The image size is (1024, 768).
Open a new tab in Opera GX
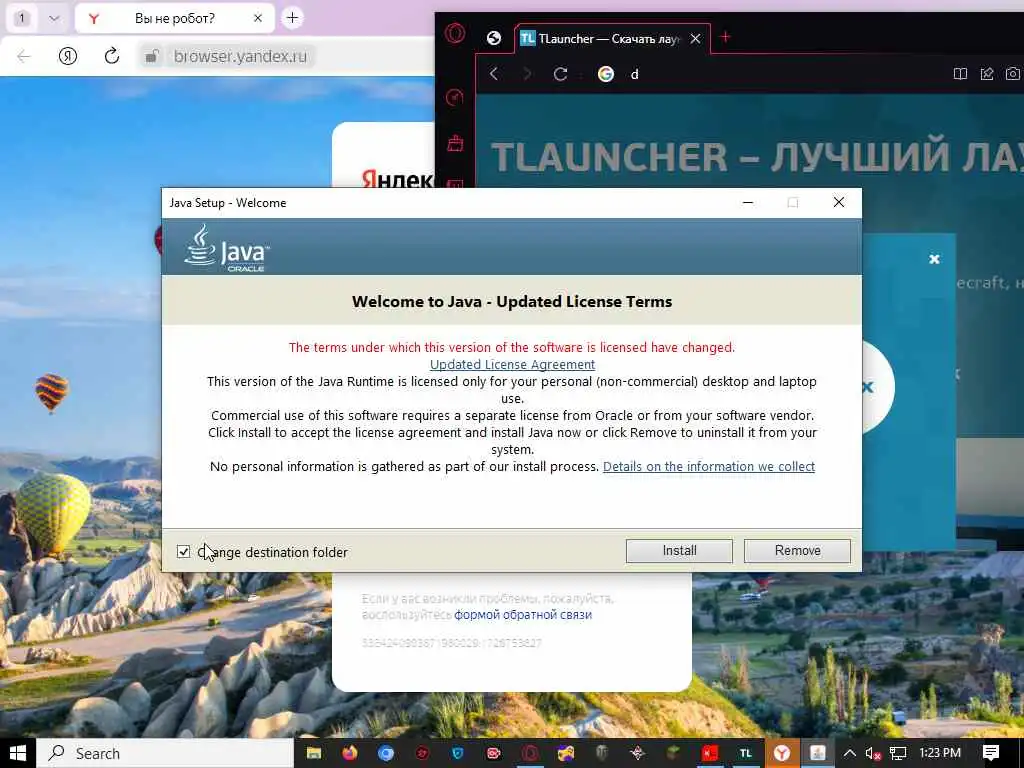click(726, 37)
